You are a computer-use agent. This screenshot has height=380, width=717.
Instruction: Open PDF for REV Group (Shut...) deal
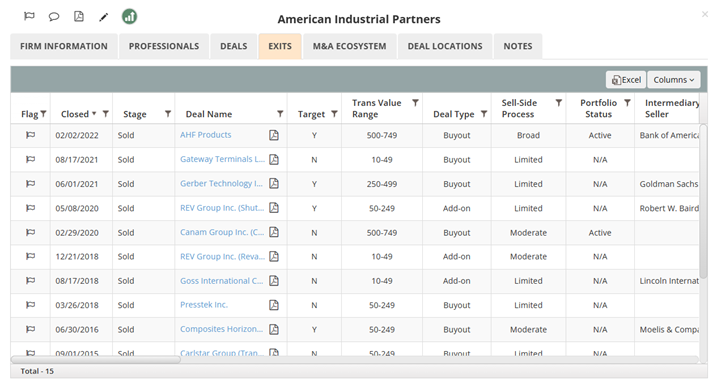coord(274,208)
